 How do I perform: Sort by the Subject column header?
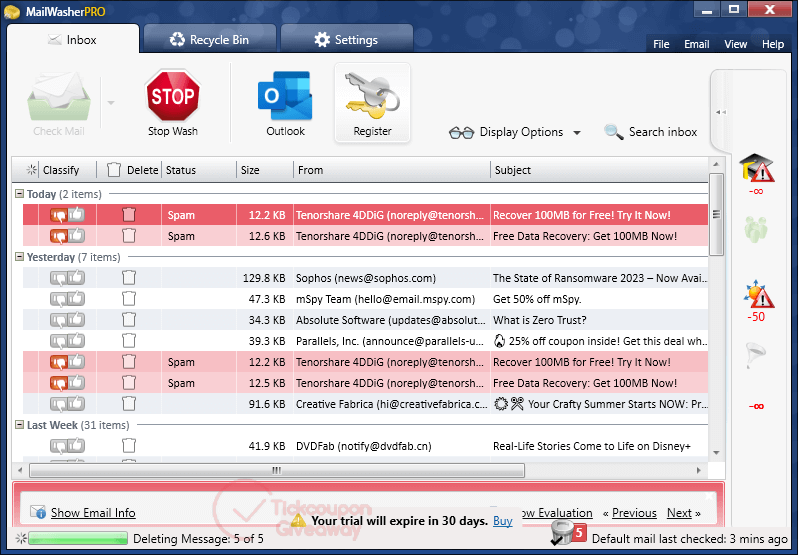[x=600, y=170]
